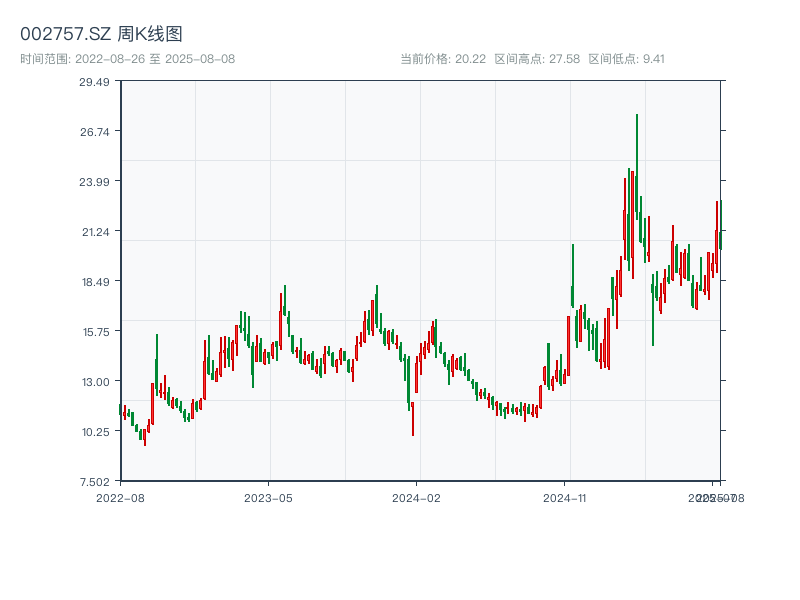Click the y-axis label 10.25
This screenshot has width=800, height=600.
point(96,432)
